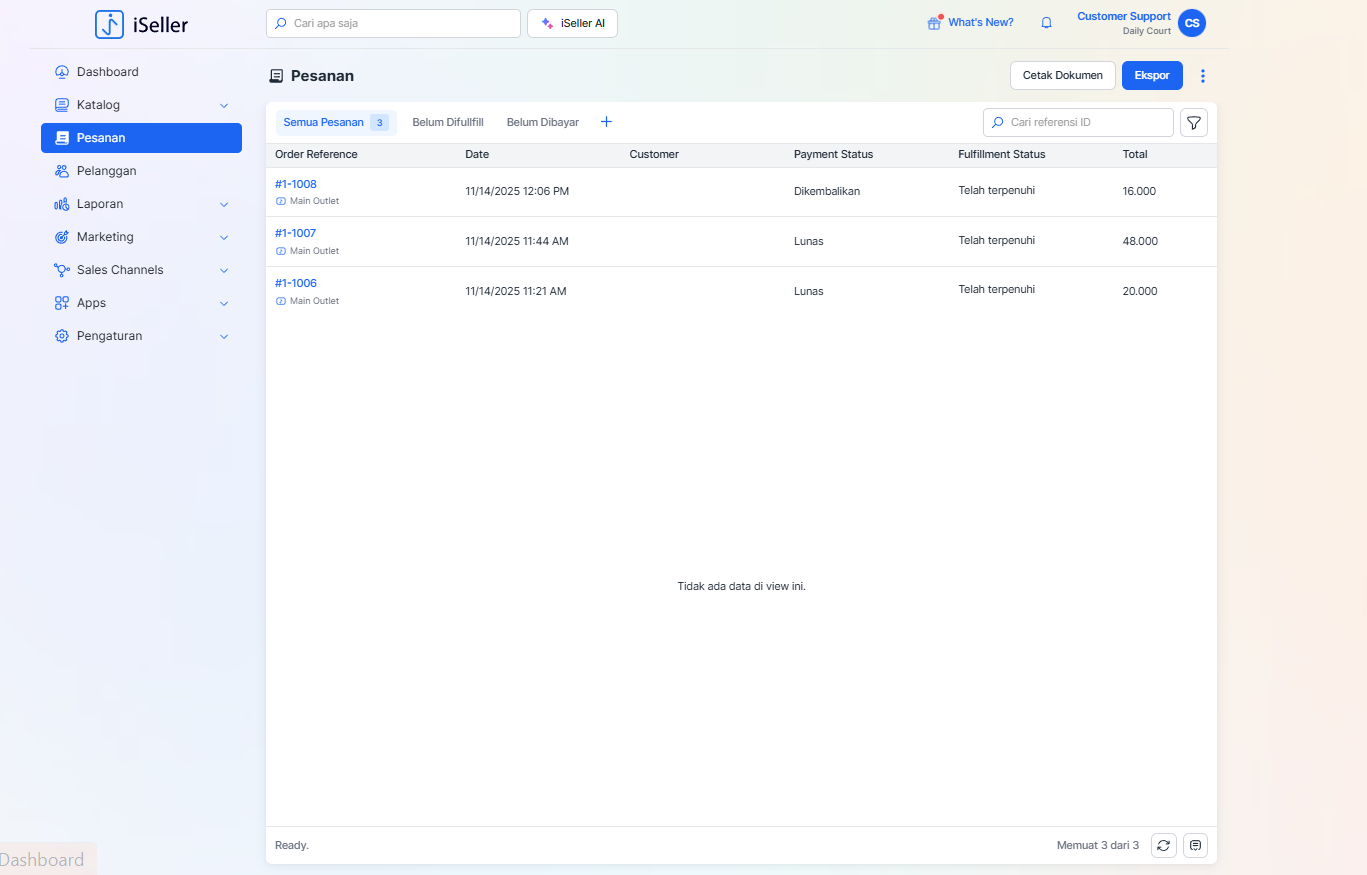This screenshot has width=1367, height=875.
Task: Expand the Laporan submenu
Action: click(x=224, y=204)
